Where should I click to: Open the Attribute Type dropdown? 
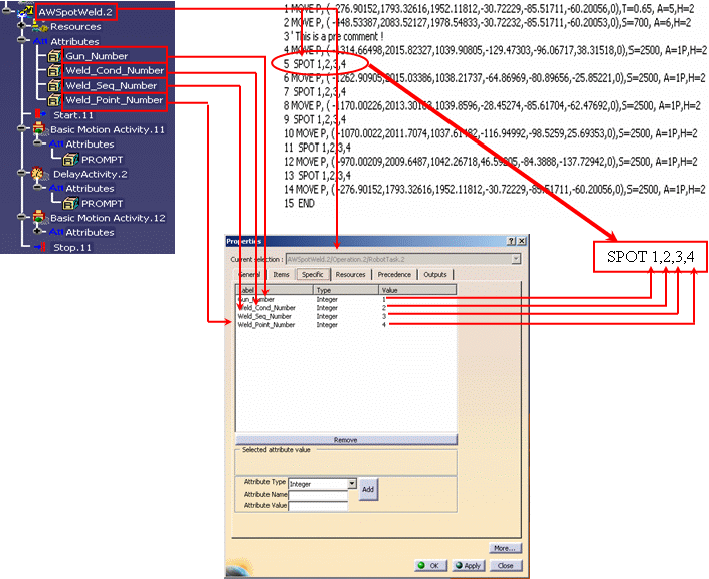coord(351,483)
